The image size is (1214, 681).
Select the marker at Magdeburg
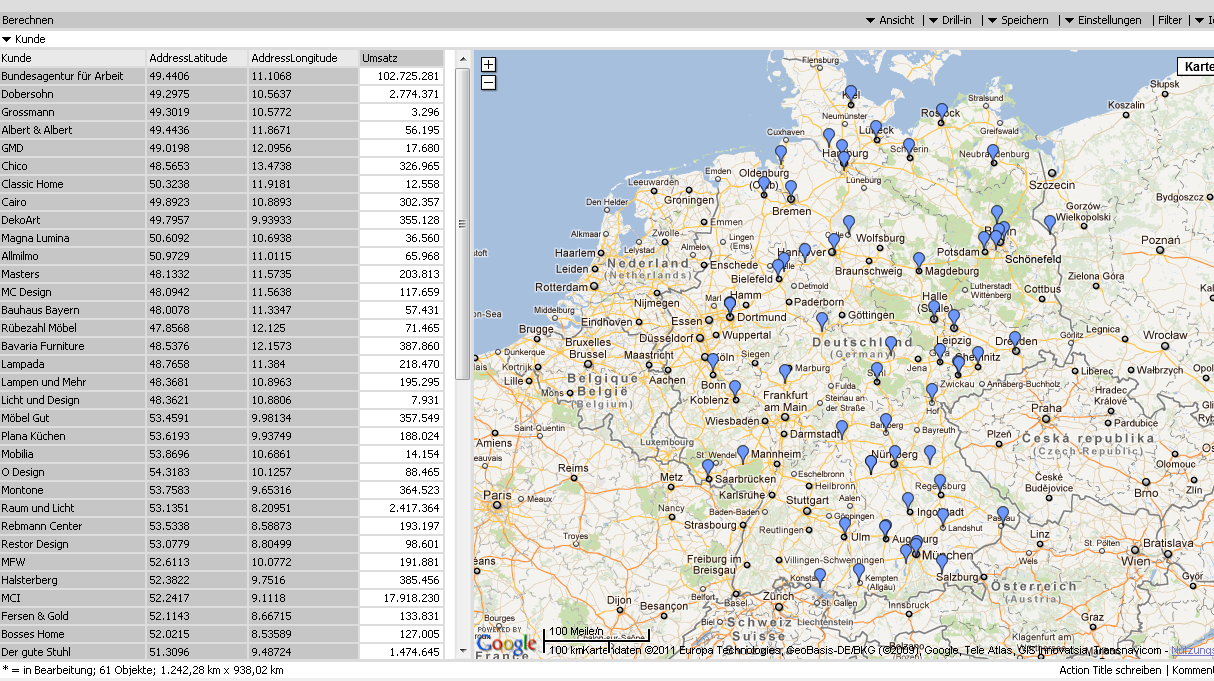coord(918,261)
